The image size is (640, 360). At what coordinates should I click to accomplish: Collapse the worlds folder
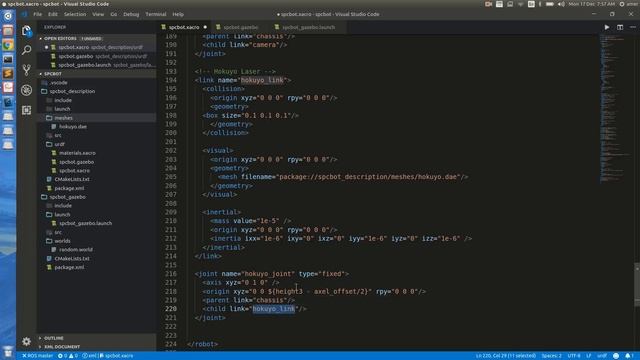point(62,241)
